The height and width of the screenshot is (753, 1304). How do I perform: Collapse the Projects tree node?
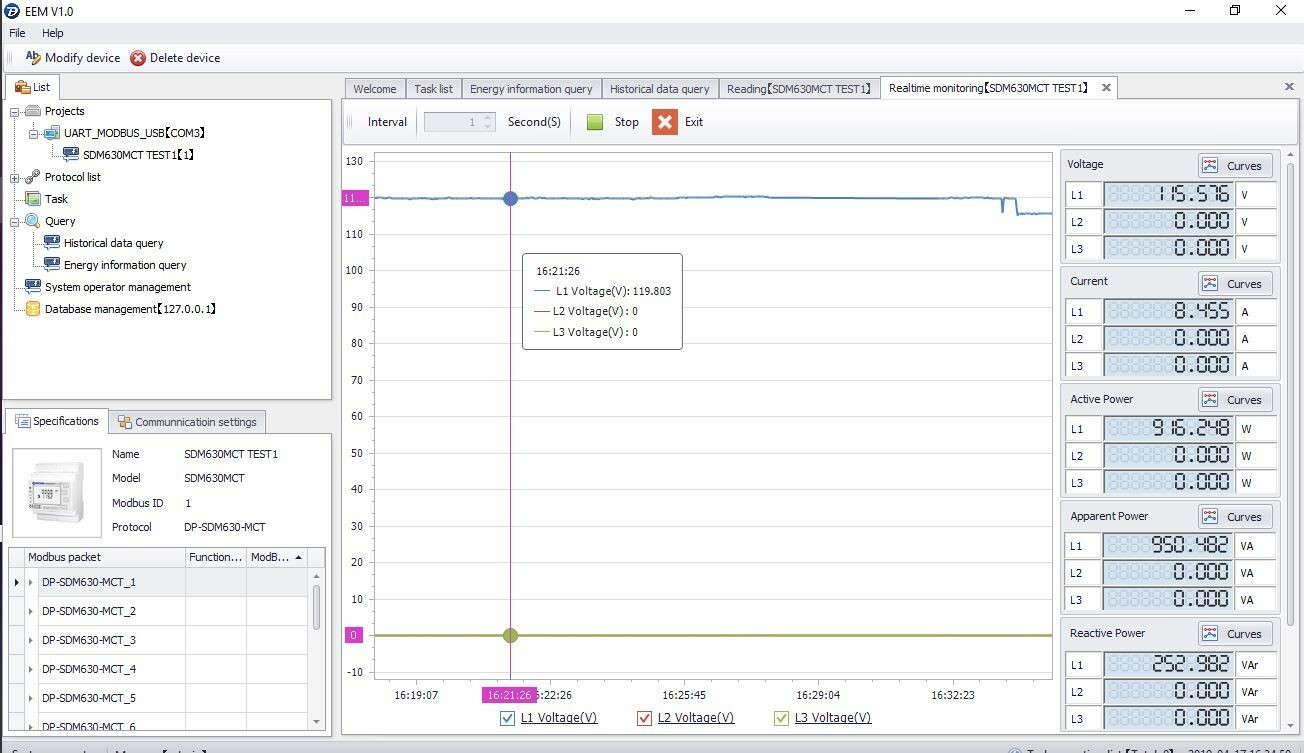(x=15, y=111)
